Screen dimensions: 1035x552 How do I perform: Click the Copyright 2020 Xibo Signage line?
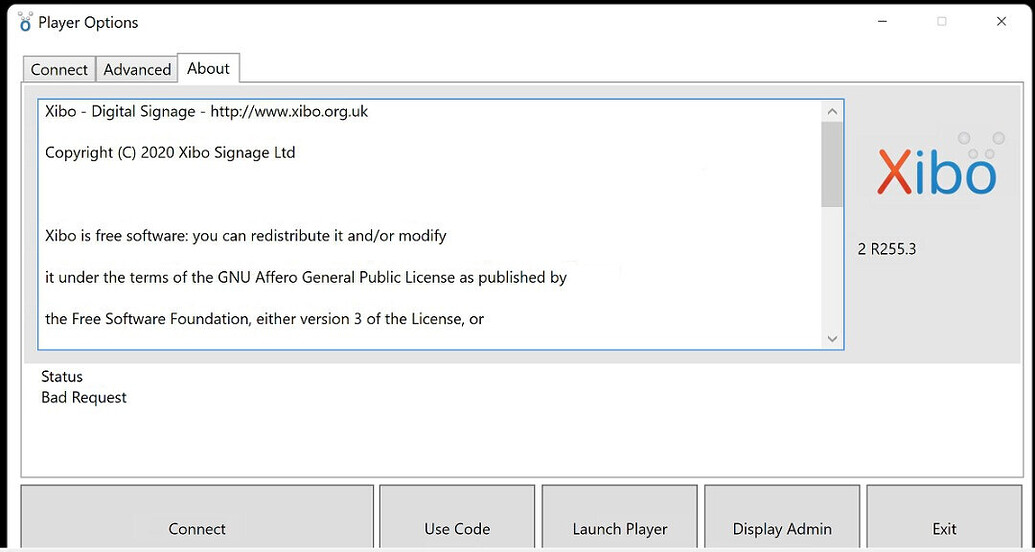tap(170, 153)
